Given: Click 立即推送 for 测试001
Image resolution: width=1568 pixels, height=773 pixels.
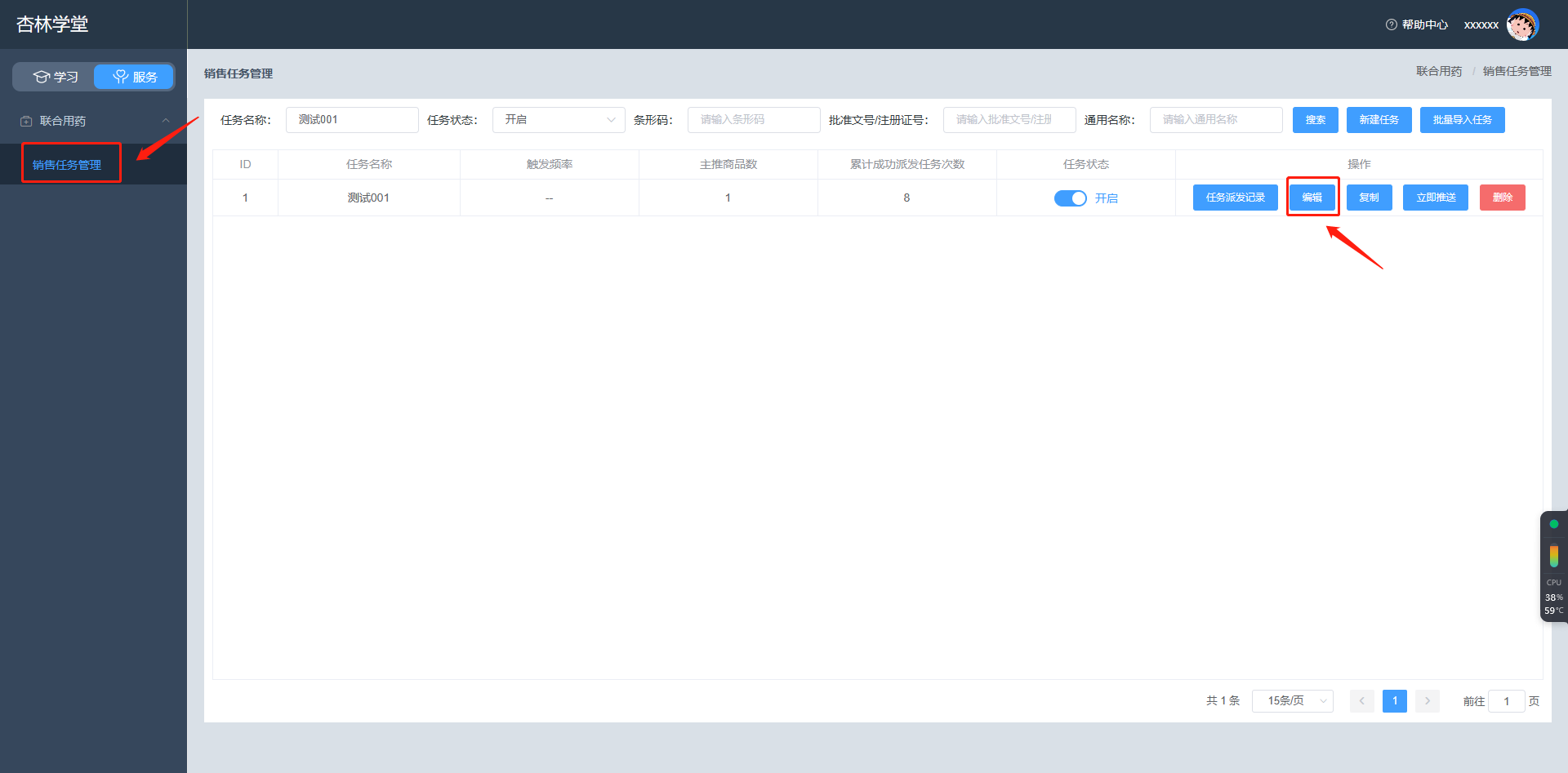Looking at the screenshot, I should click(x=1436, y=198).
